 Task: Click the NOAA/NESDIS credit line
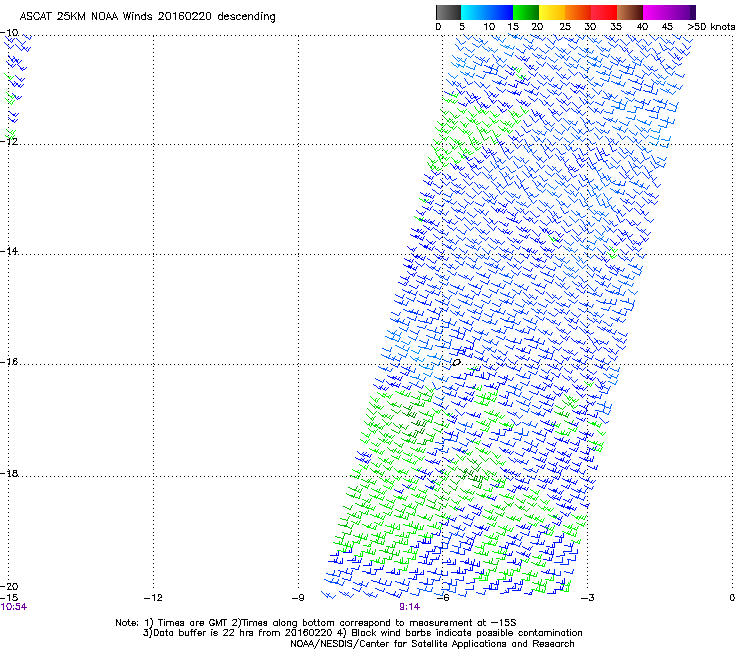point(432,644)
